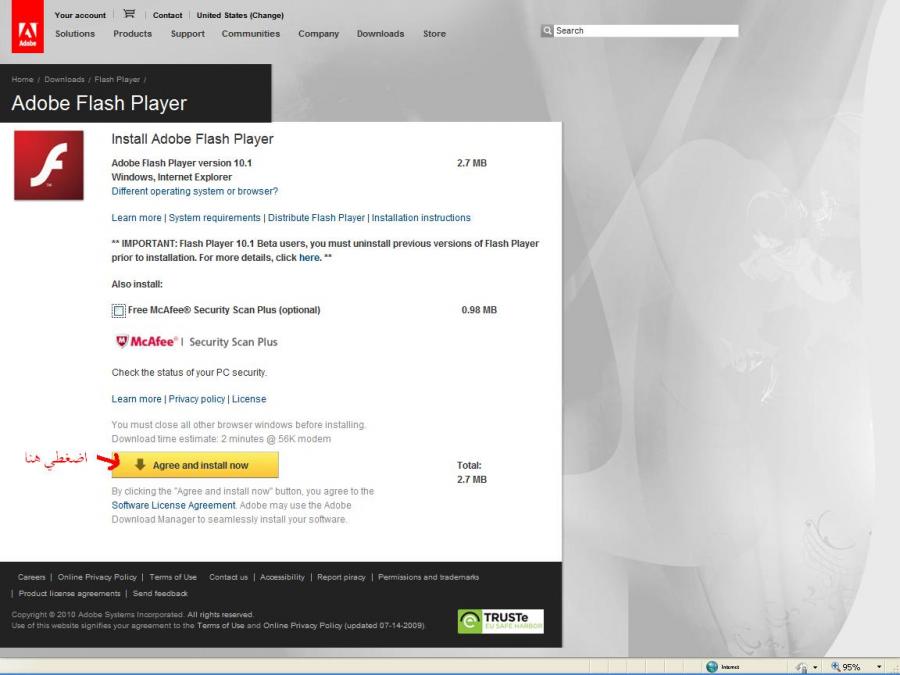The image size is (900, 675).
Task: Open the zoom level 95% dropdown arrow
Action: click(x=879, y=667)
